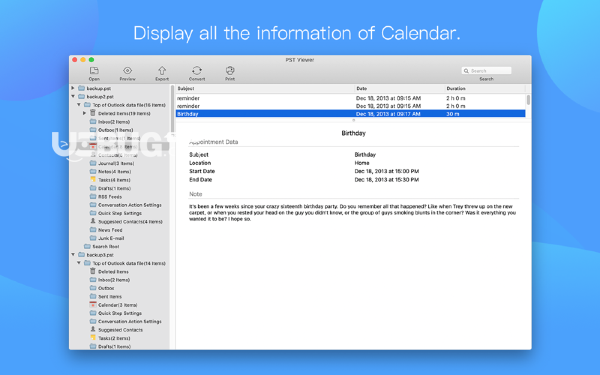This screenshot has height=375, width=600.
Task: Click the Search input field
Action: point(486,71)
